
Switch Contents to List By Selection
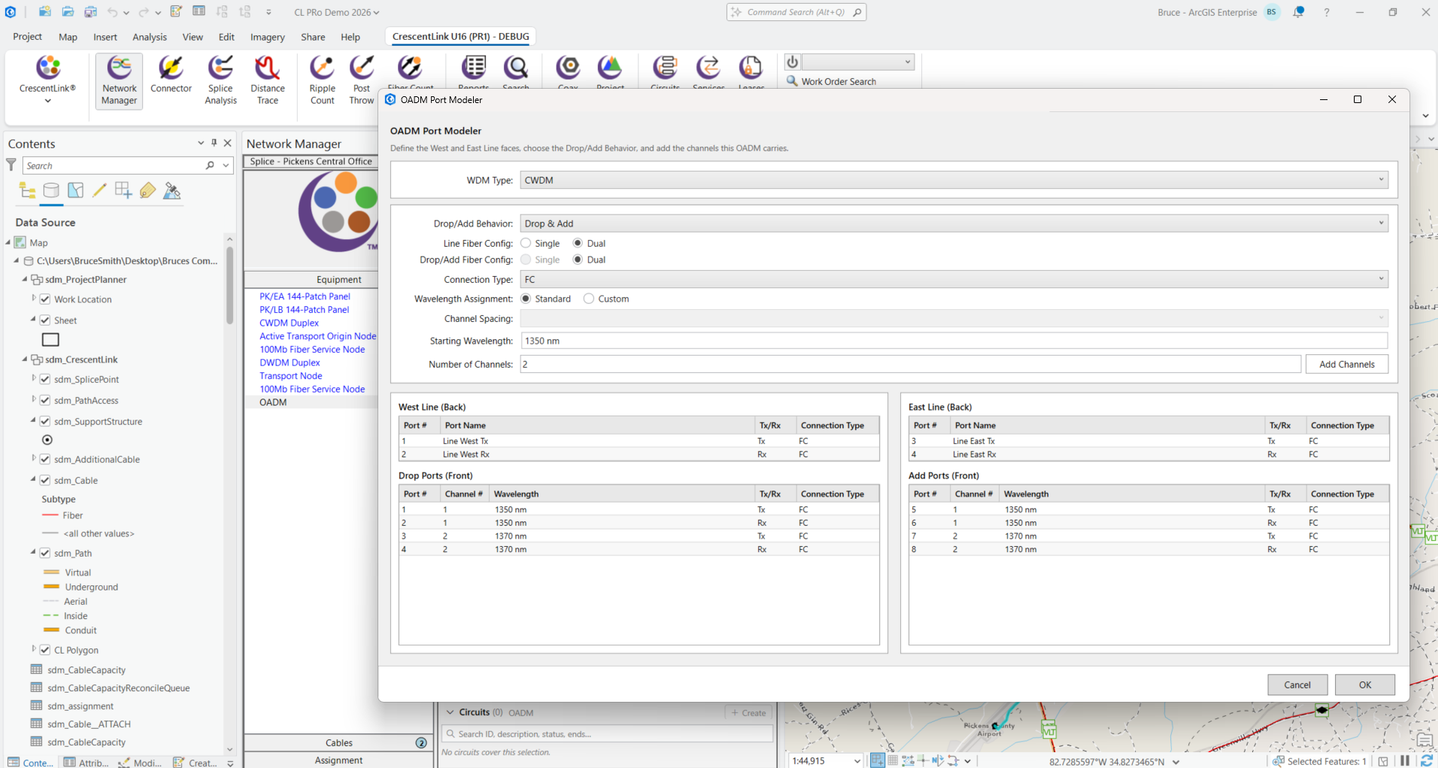[x=75, y=190]
